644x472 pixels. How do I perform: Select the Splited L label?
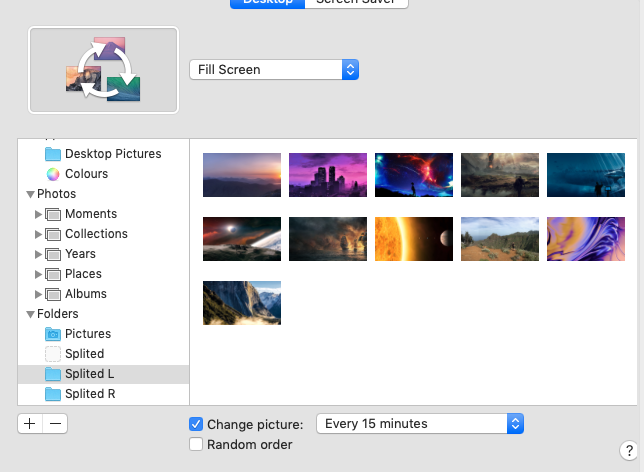90,374
